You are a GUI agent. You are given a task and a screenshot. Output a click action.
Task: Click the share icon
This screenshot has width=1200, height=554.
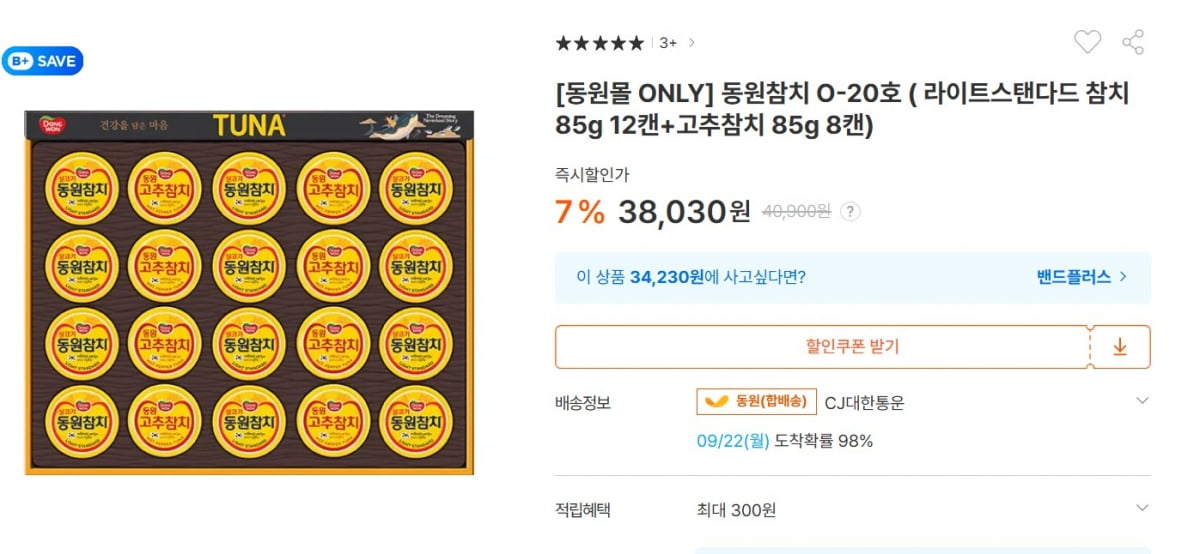point(1133,42)
